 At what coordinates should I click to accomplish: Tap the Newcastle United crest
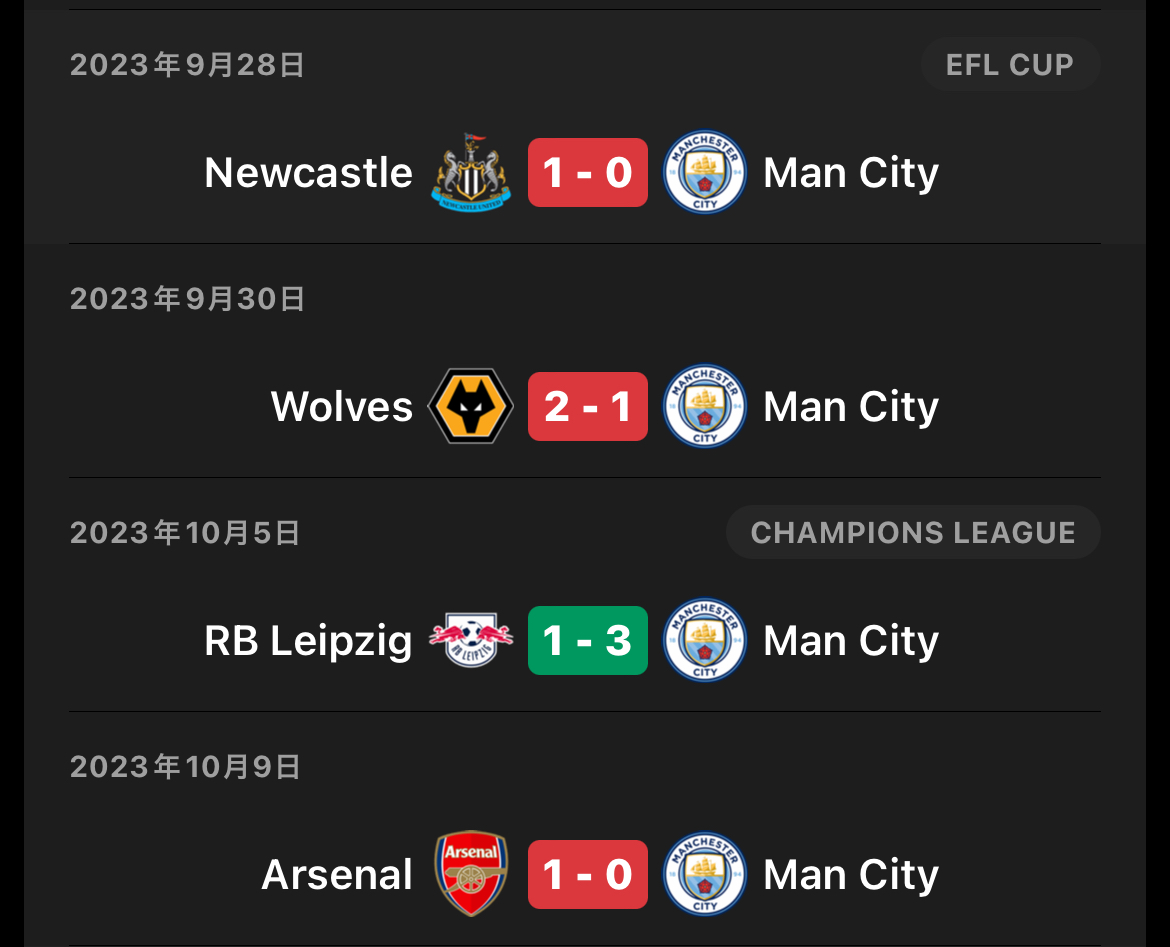[x=471, y=172]
